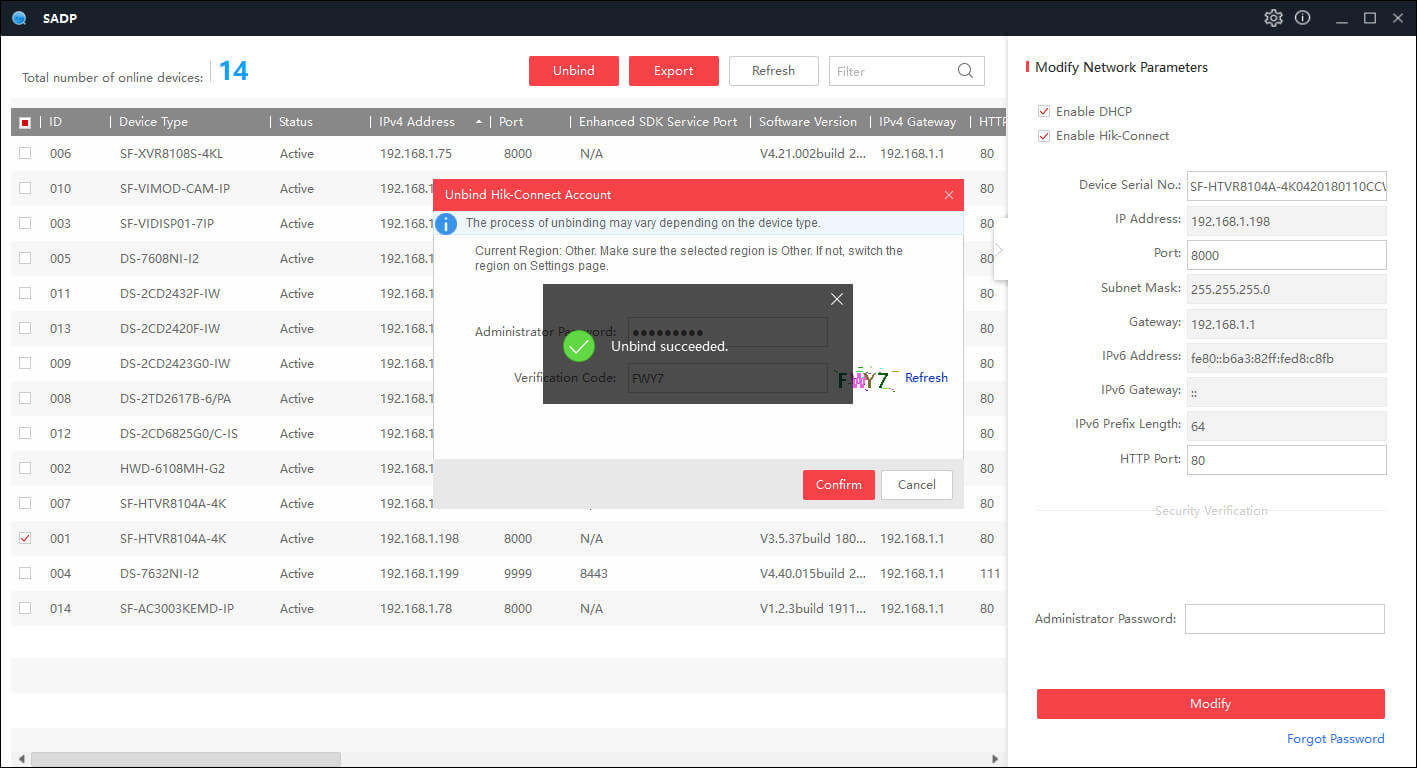Screen dimensions: 1417x768
Task: Cancel the unbind dialog
Action: [x=916, y=485]
